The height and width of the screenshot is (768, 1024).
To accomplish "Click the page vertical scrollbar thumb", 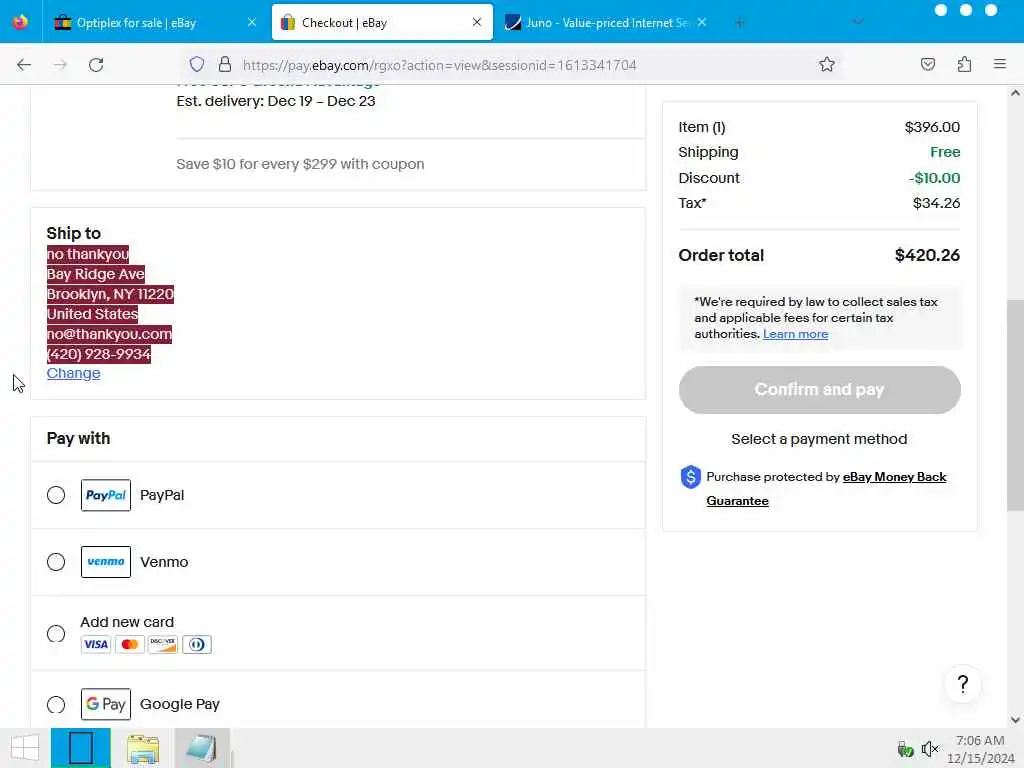I will click(1015, 405).
